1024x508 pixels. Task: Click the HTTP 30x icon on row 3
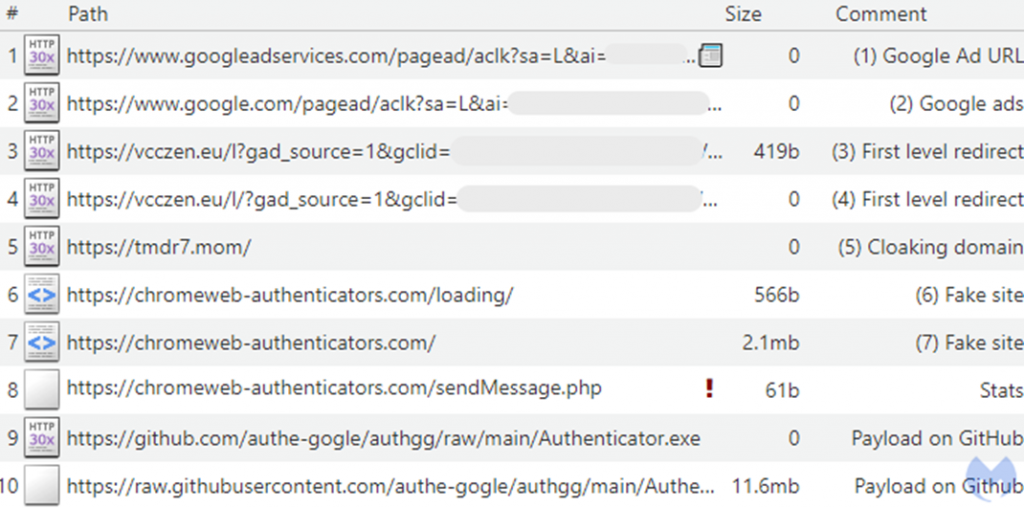click(42, 151)
